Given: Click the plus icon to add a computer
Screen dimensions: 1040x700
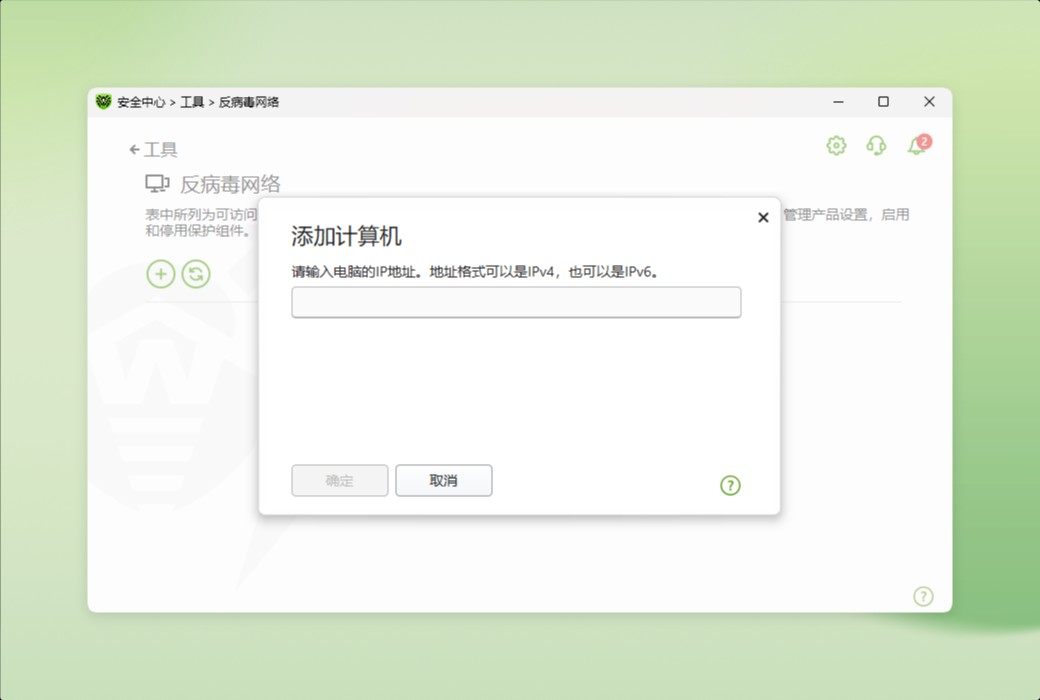Looking at the screenshot, I should 160,273.
